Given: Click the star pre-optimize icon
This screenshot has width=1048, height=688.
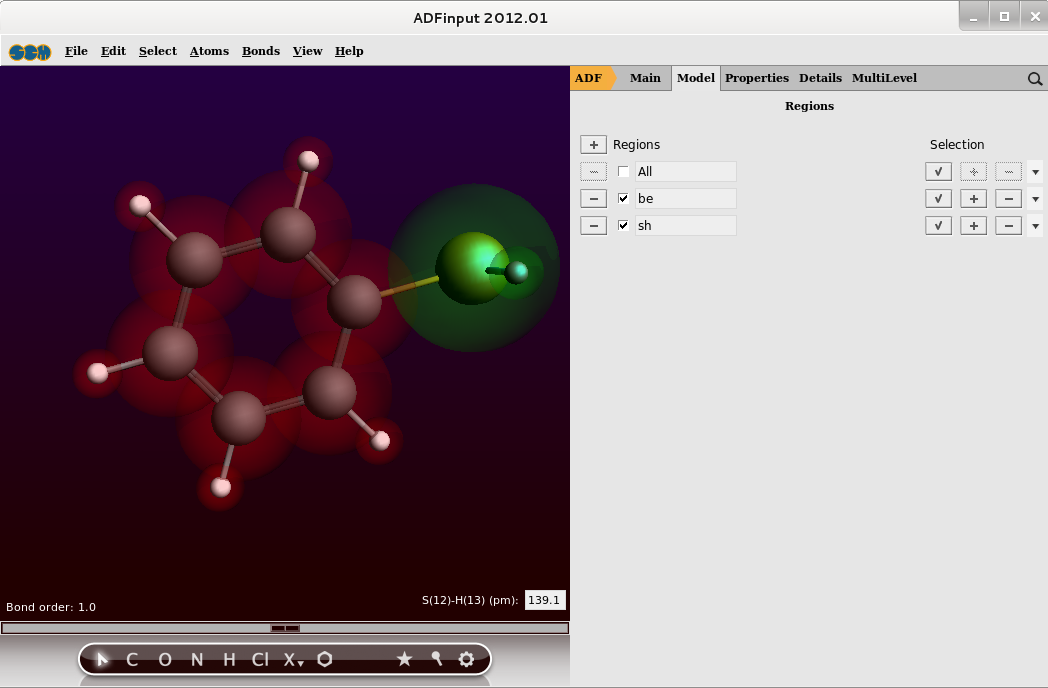Looking at the screenshot, I should coord(404,659).
